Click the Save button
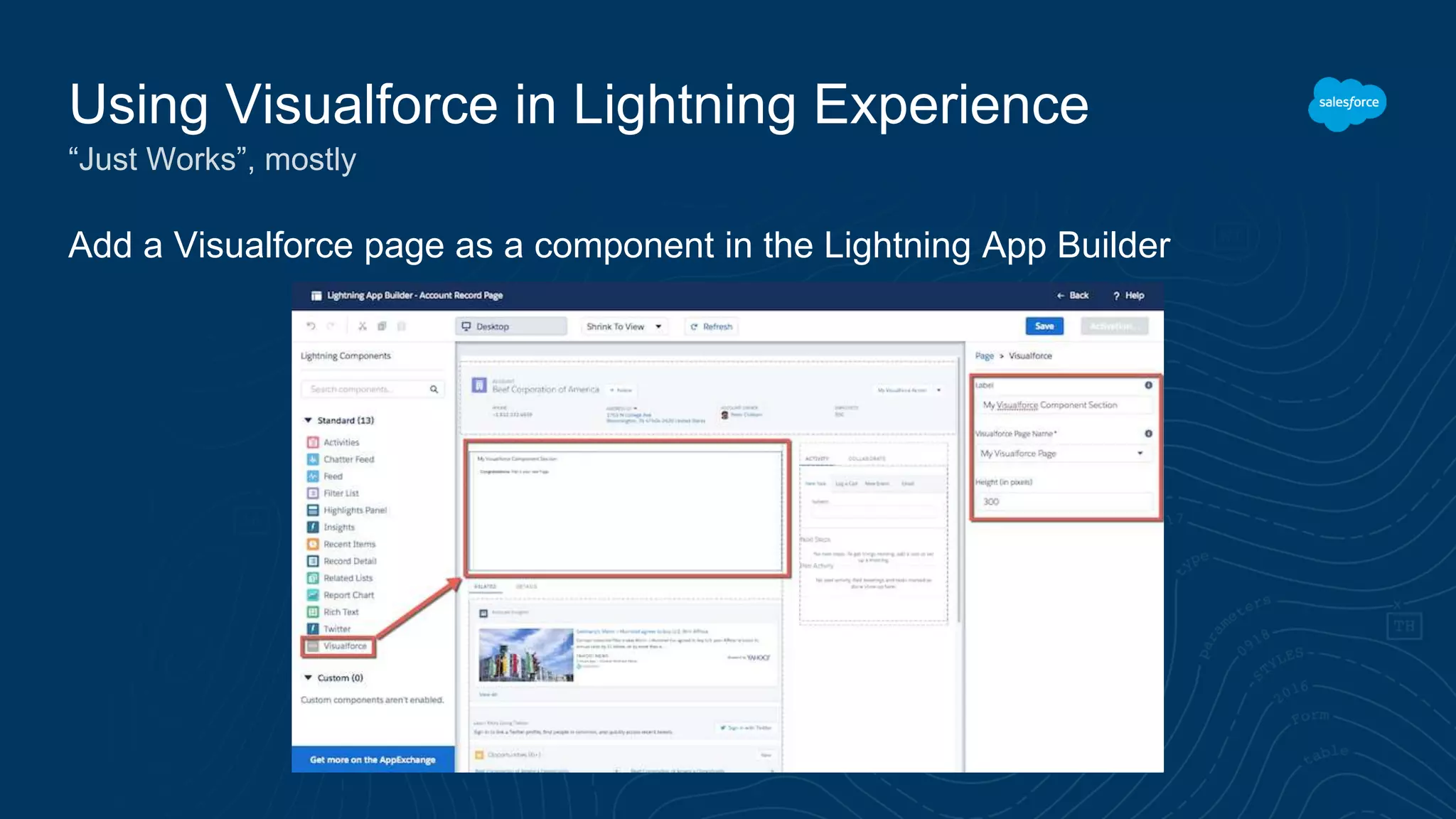This screenshot has width=1456, height=819. tap(1044, 326)
